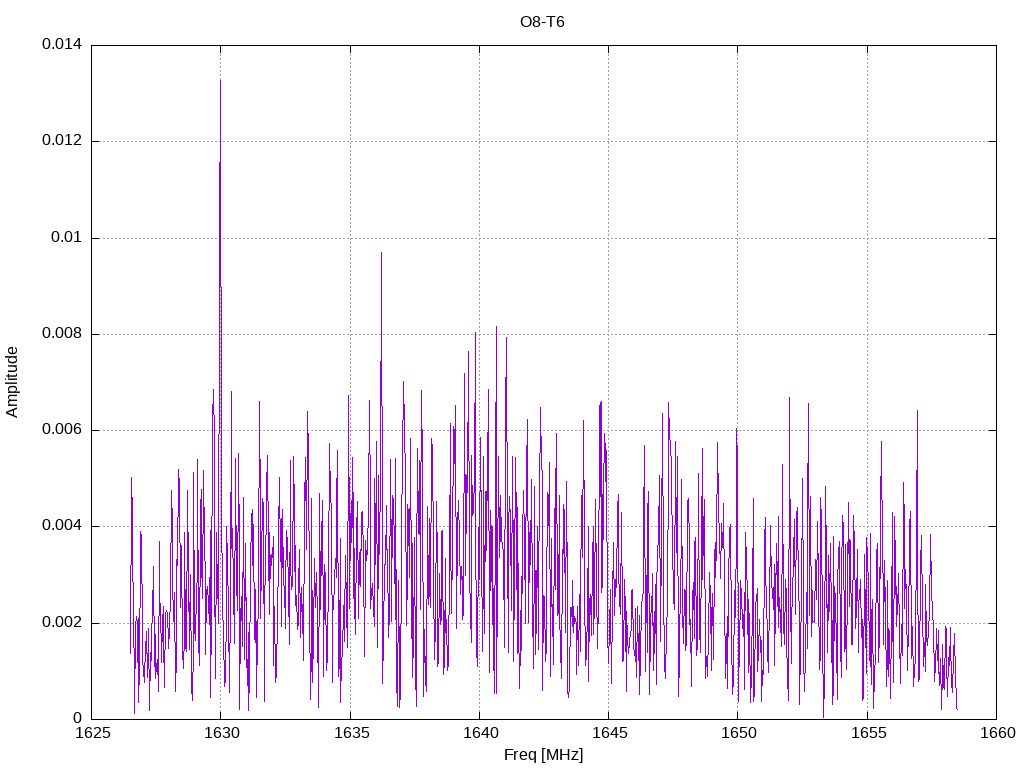This screenshot has width=1024, height=768.
Task: Click the second-highest peak tip near 1636 MHz
Action: coord(381,253)
